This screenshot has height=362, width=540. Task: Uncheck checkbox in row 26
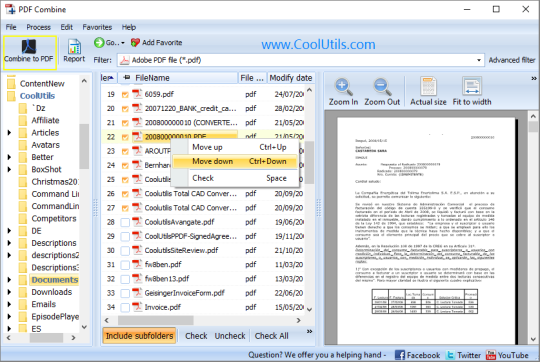pos(125,194)
